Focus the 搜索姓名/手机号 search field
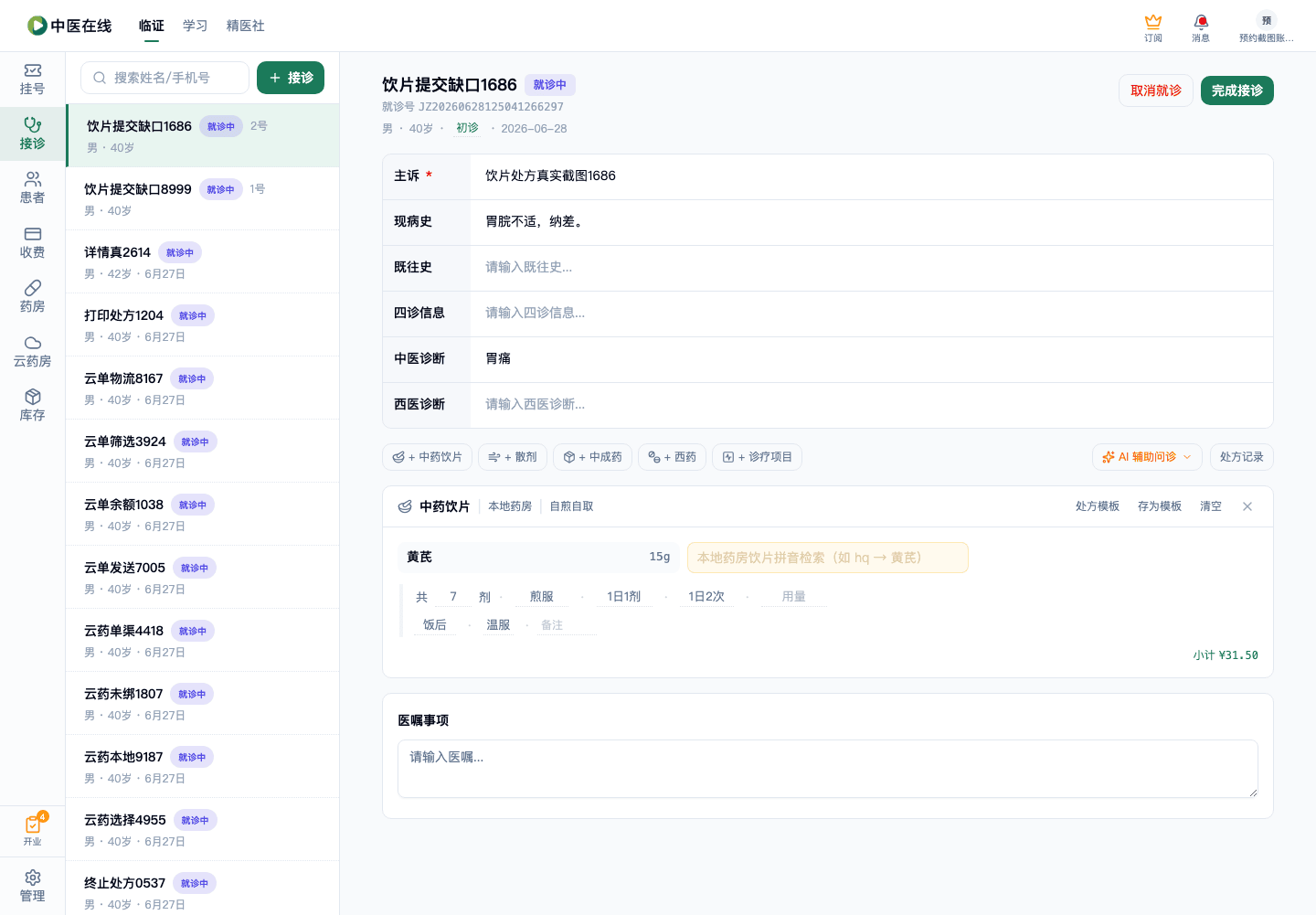This screenshot has width=1316, height=915. pyautogui.click(x=164, y=78)
